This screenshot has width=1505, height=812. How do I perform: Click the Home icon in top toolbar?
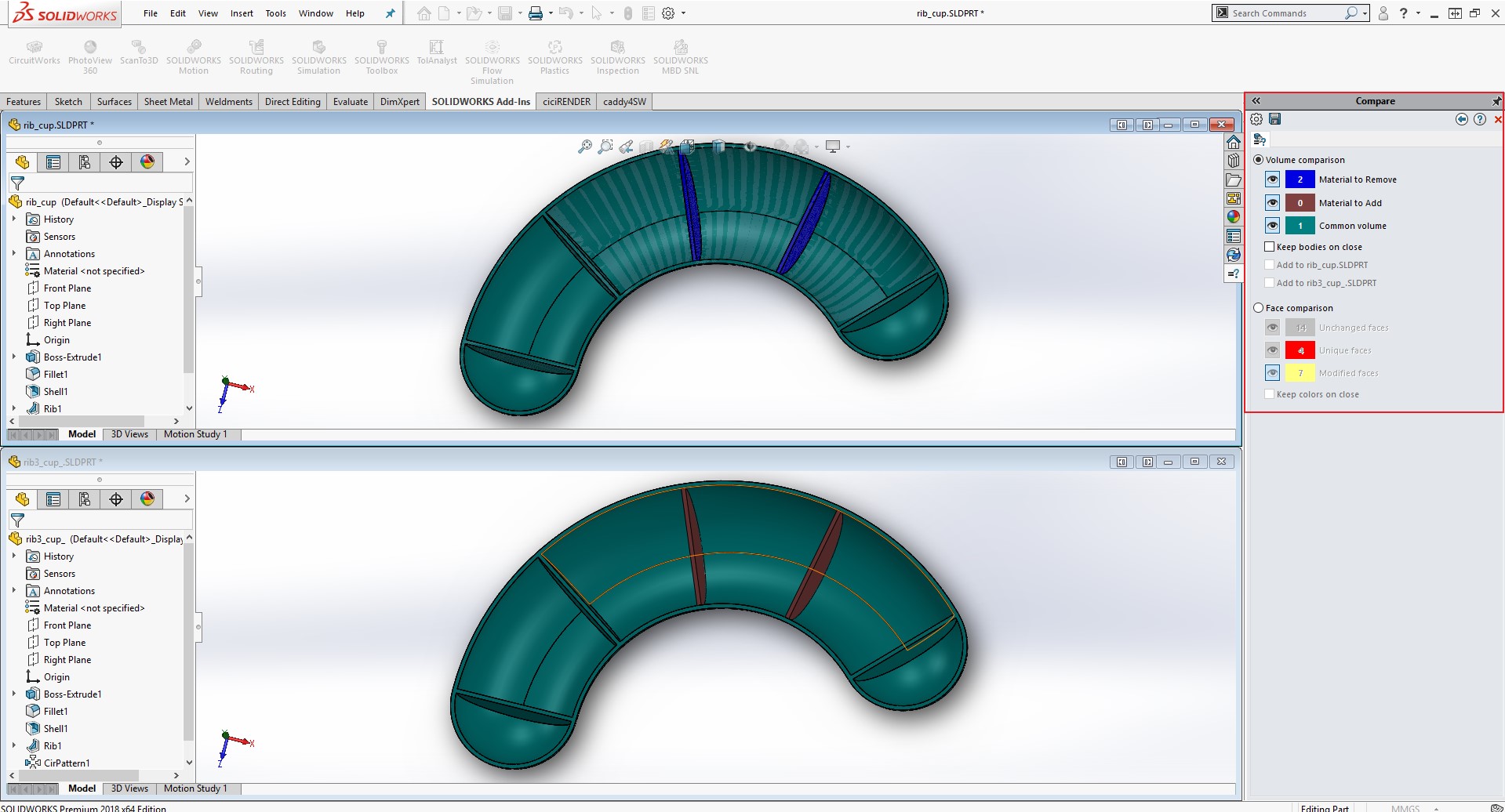tap(424, 13)
